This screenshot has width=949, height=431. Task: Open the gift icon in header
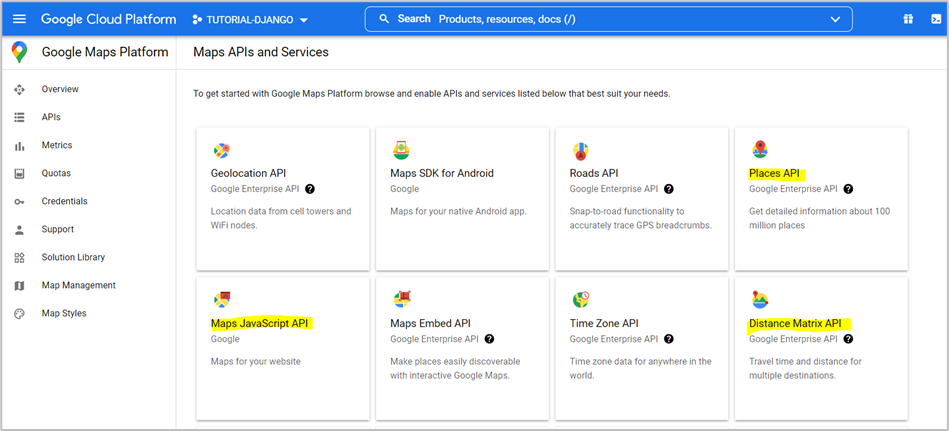[x=907, y=19]
